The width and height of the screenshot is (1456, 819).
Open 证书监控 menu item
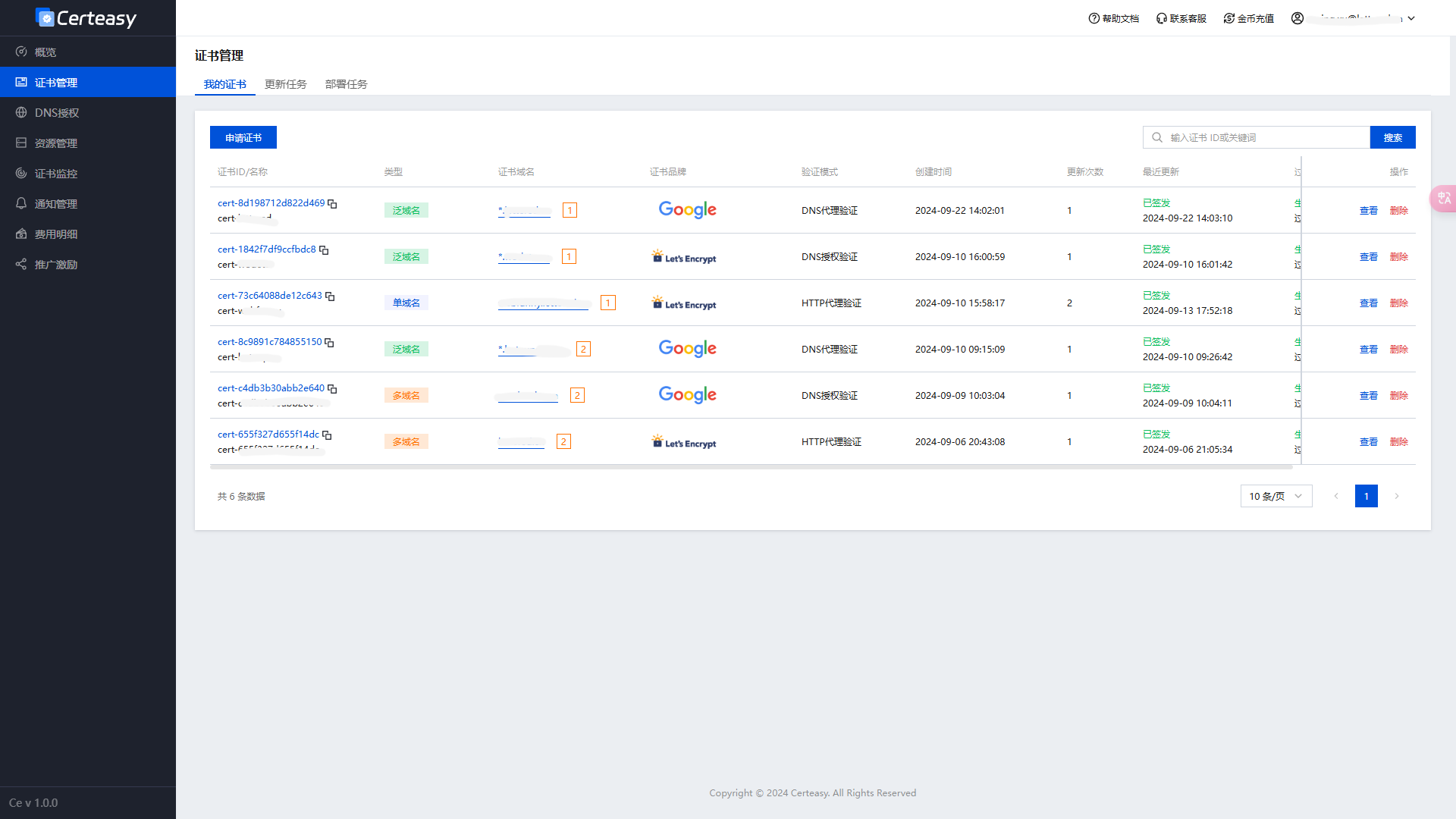(88, 174)
